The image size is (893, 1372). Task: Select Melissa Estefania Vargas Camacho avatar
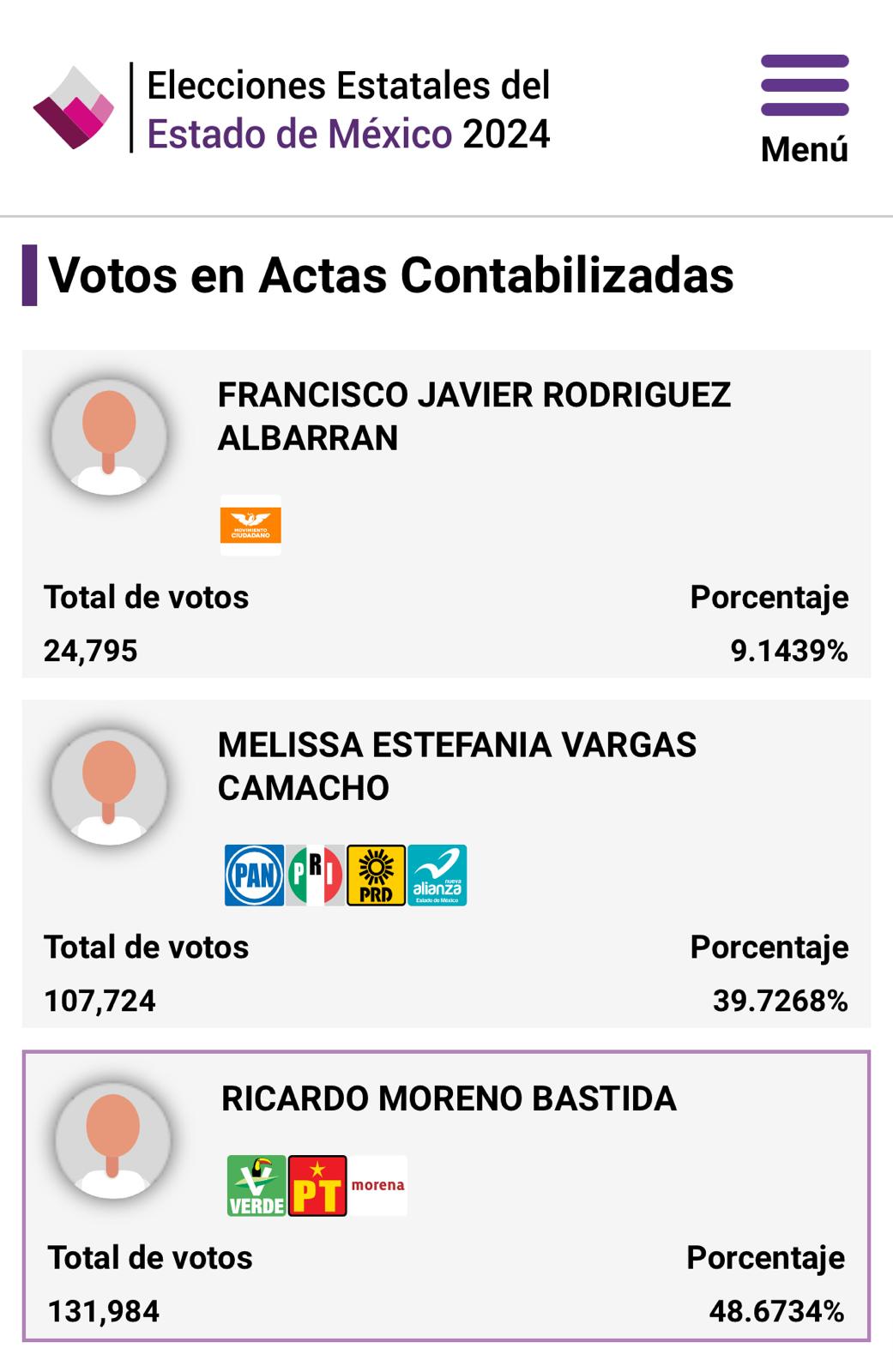(x=109, y=787)
